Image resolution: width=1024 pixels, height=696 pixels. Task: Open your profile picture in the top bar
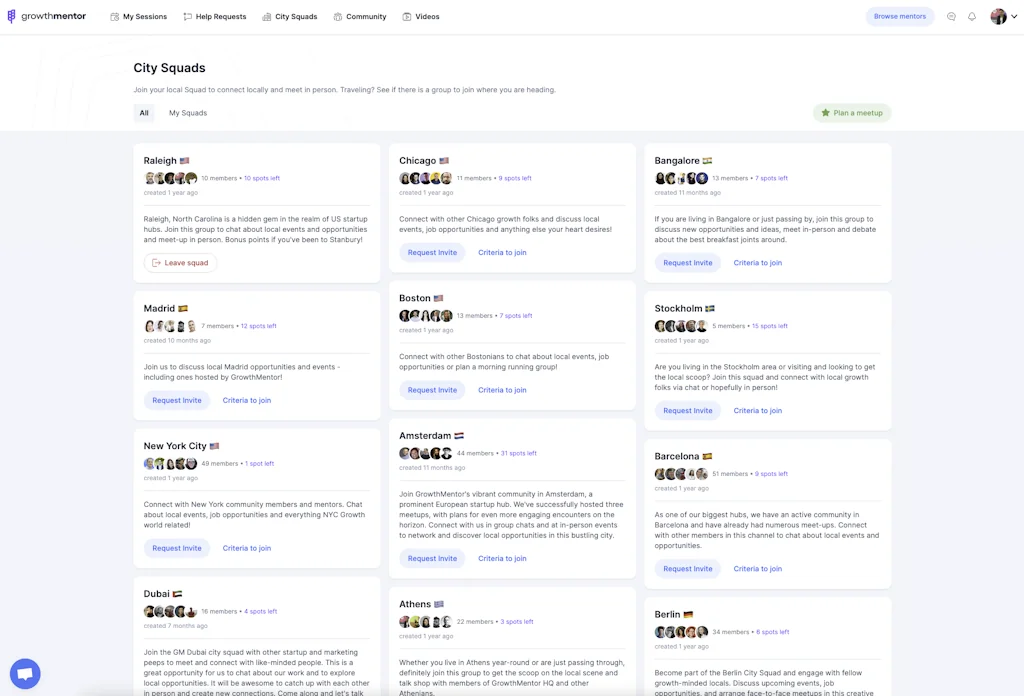(997, 15)
